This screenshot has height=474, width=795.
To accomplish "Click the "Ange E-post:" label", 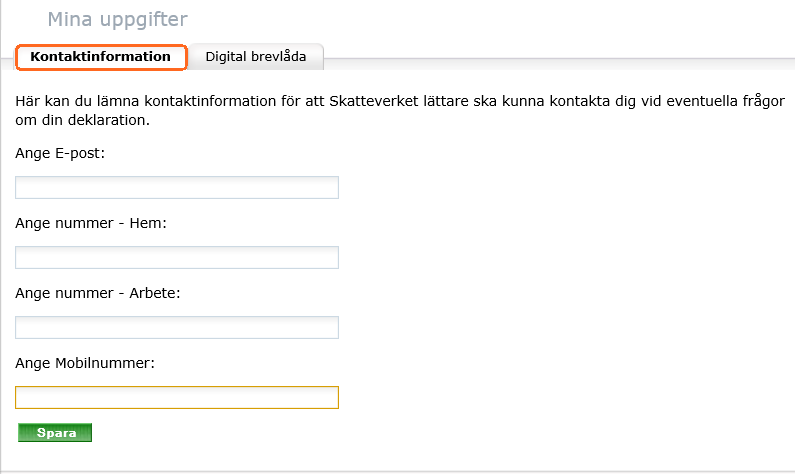I will pyautogui.click(x=60, y=154).
